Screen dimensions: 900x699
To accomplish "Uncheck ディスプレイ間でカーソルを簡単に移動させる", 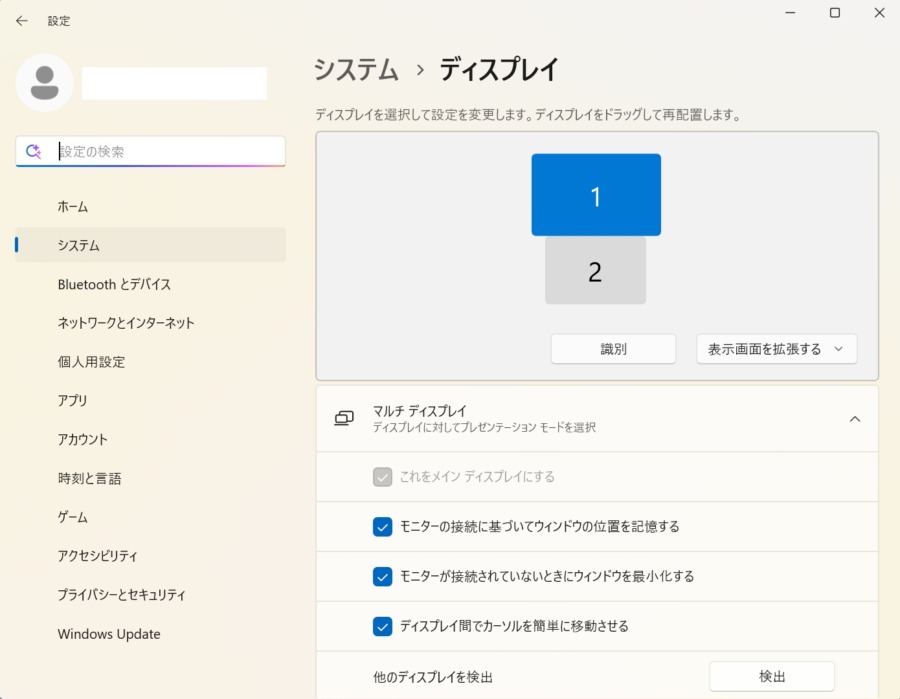I will pyautogui.click(x=382, y=626).
